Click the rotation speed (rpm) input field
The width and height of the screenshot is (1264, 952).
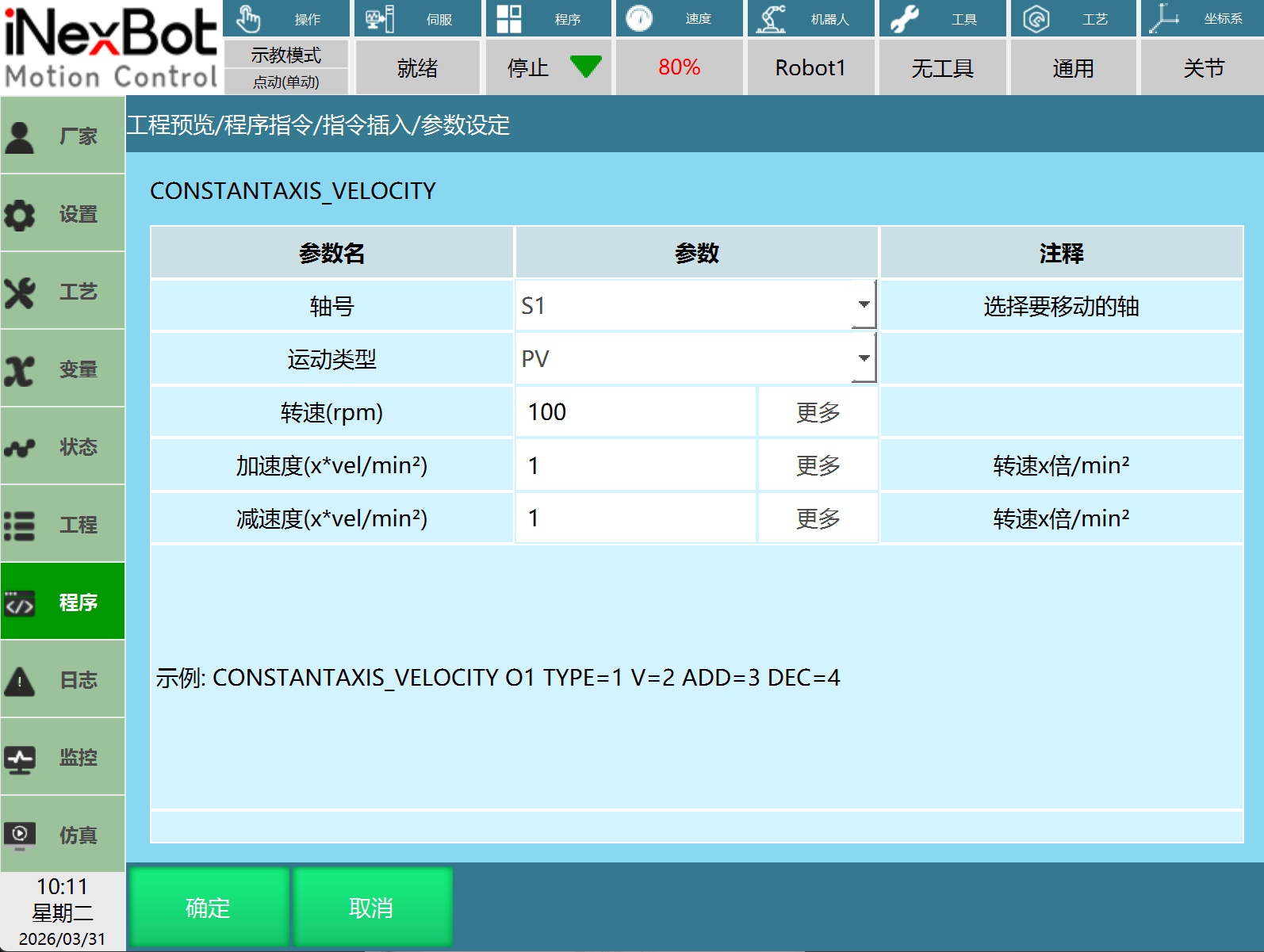[636, 412]
